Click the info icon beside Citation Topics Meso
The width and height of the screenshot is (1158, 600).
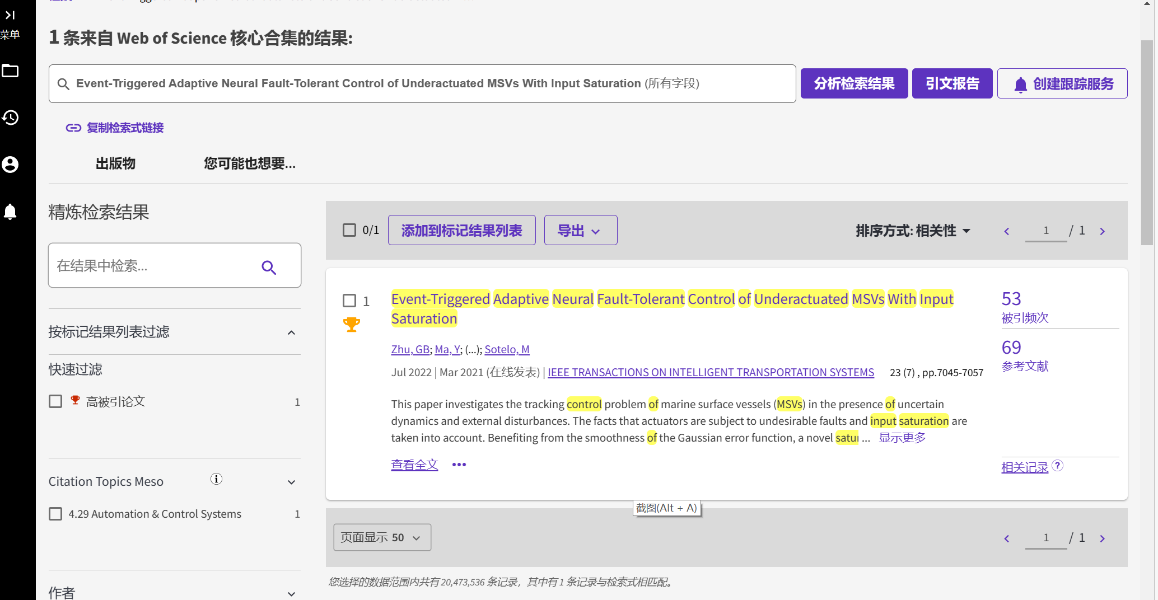(216, 480)
